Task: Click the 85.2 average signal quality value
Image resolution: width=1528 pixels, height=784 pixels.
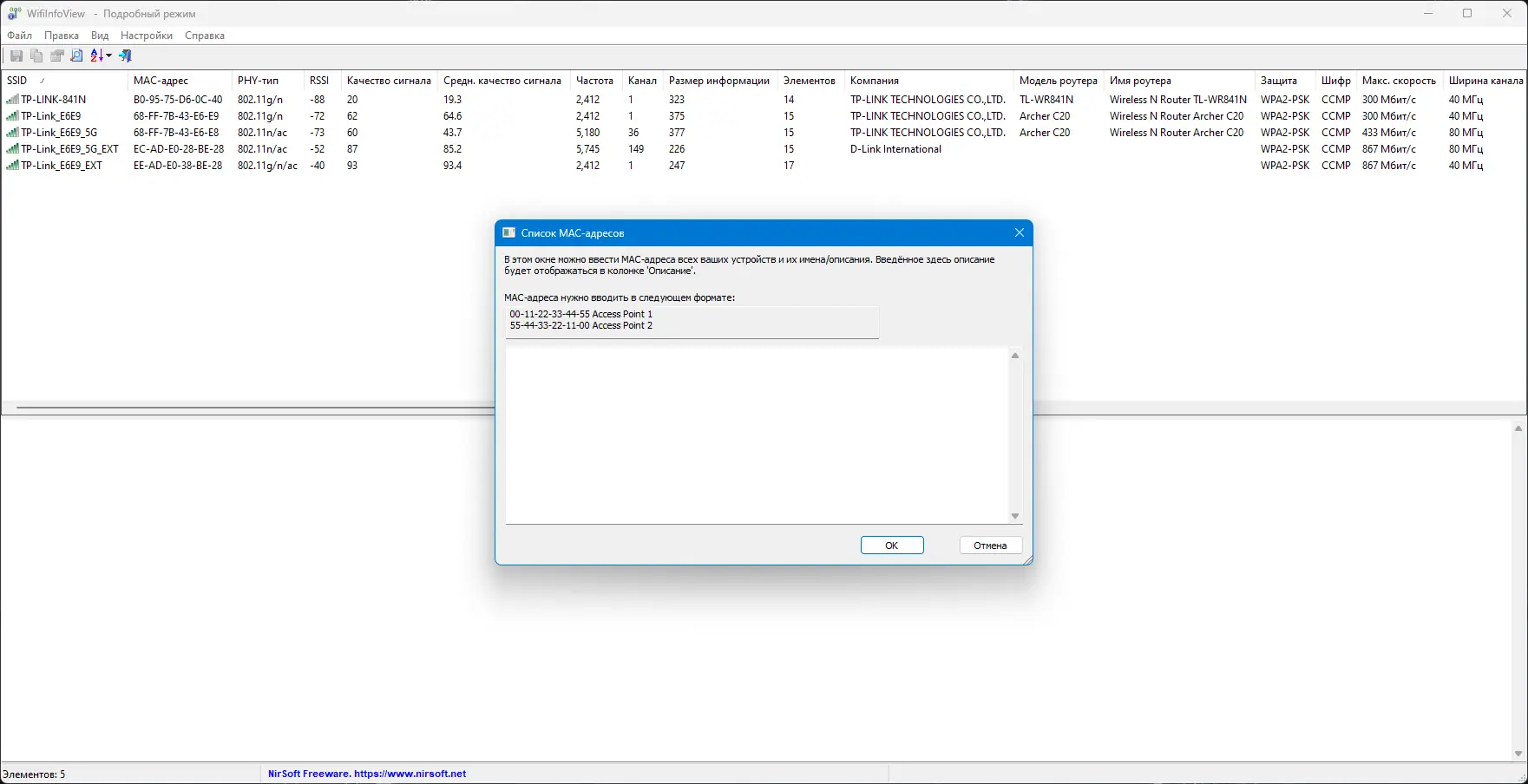Action: [453, 149]
